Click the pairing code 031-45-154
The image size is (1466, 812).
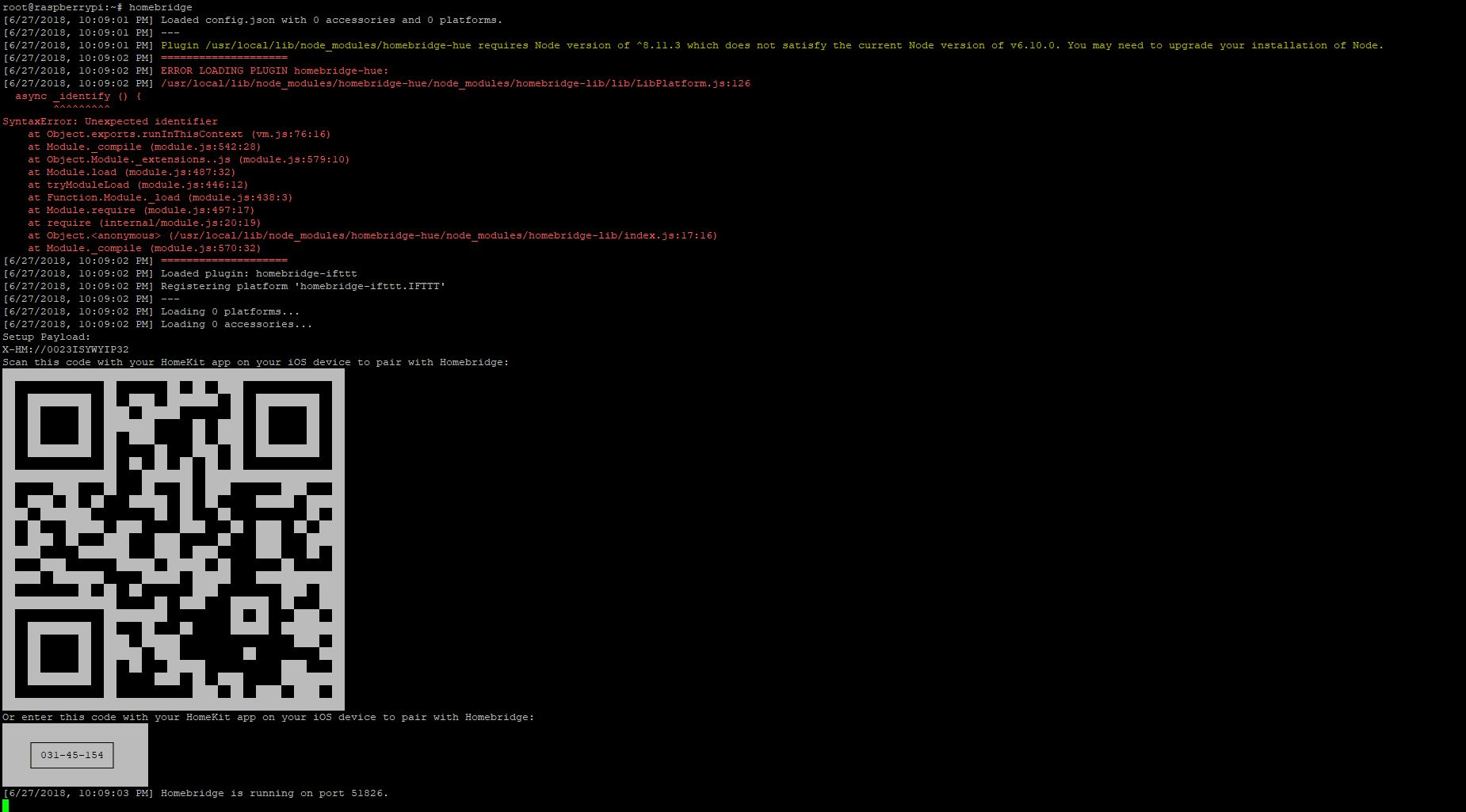72,755
